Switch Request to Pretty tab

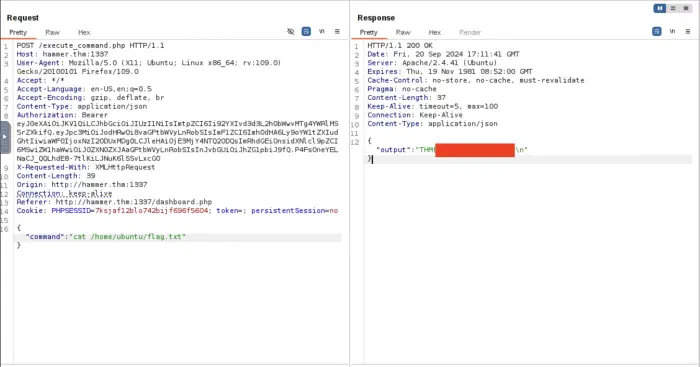18,33
